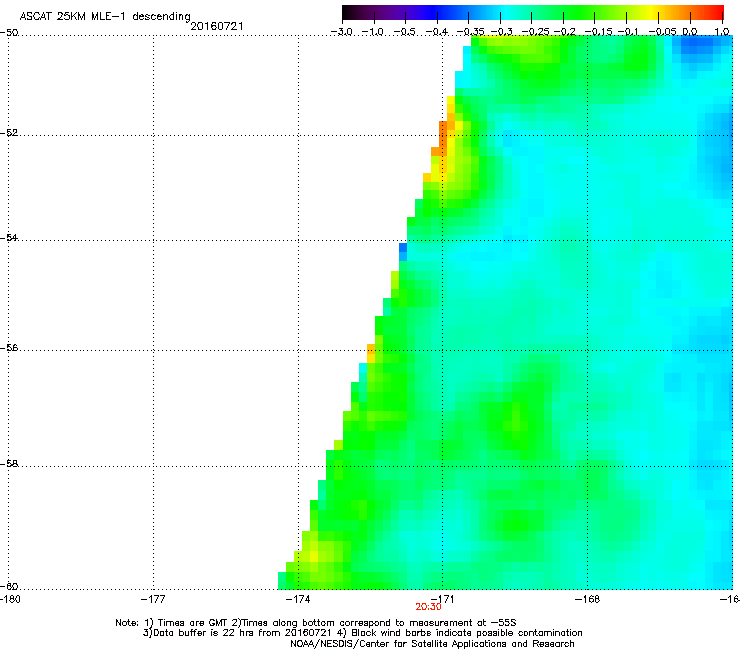Click the NOAA/NESDIS credit line
The height and width of the screenshot is (650, 740).
pyautogui.click(x=432, y=644)
